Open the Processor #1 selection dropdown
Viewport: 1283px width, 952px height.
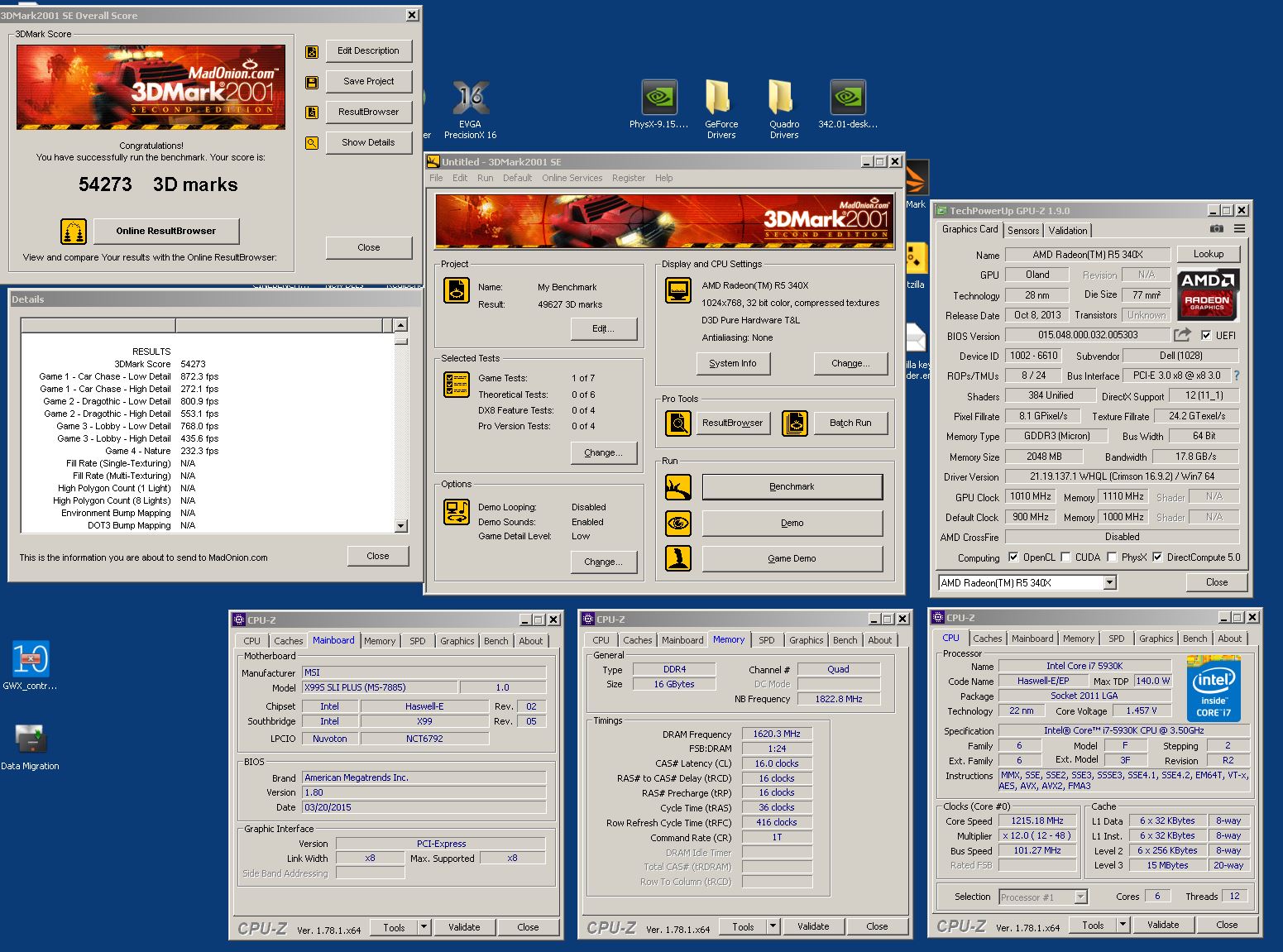click(1080, 897)
